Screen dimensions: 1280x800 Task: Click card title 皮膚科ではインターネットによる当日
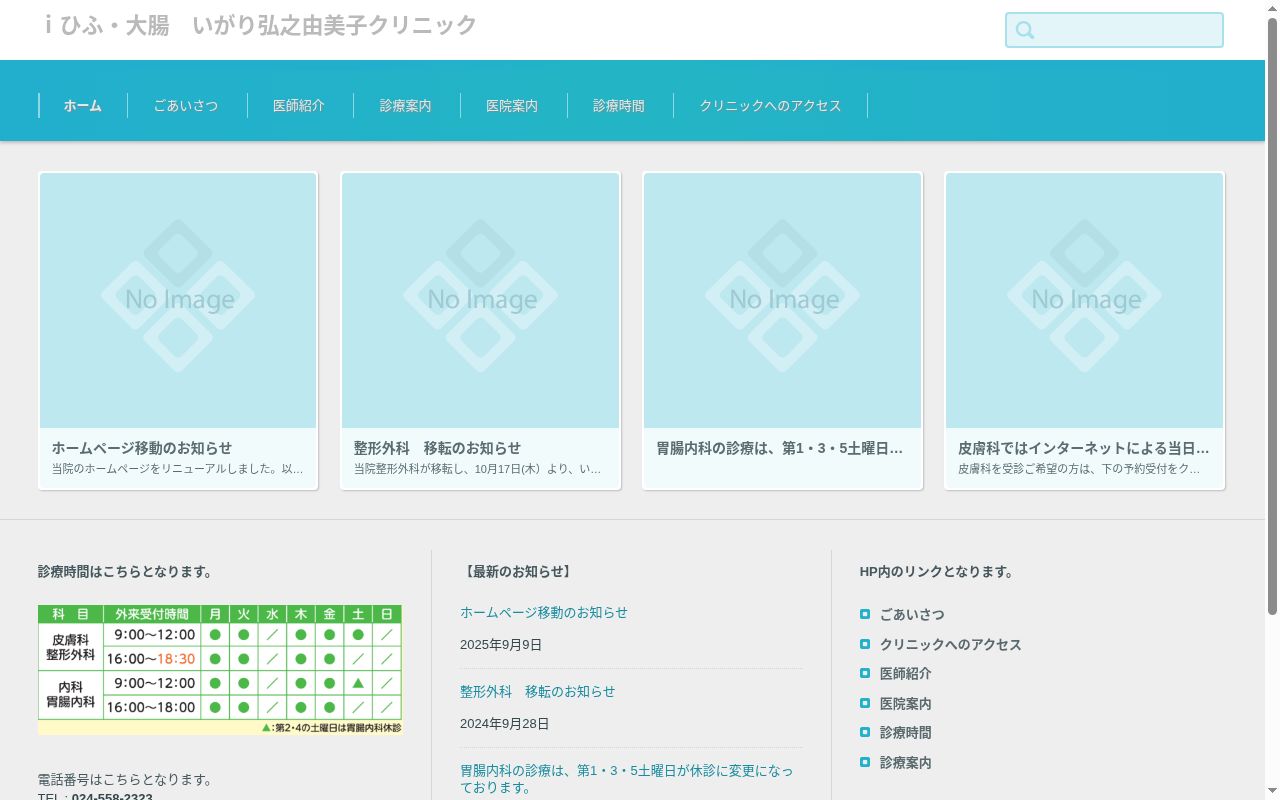pos(1084,448)
